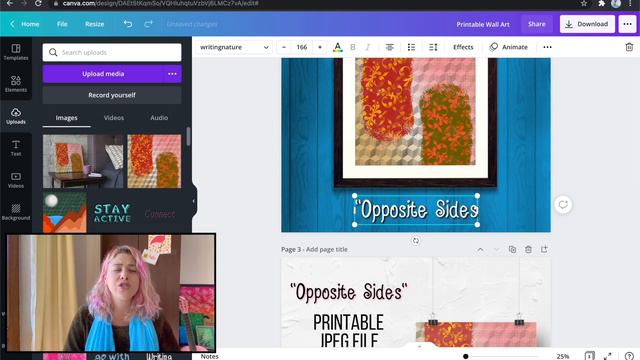The height and width of the screenshot is (360, 640).
Task: Open the Background sidebar panel
Action: pos(16,211)
